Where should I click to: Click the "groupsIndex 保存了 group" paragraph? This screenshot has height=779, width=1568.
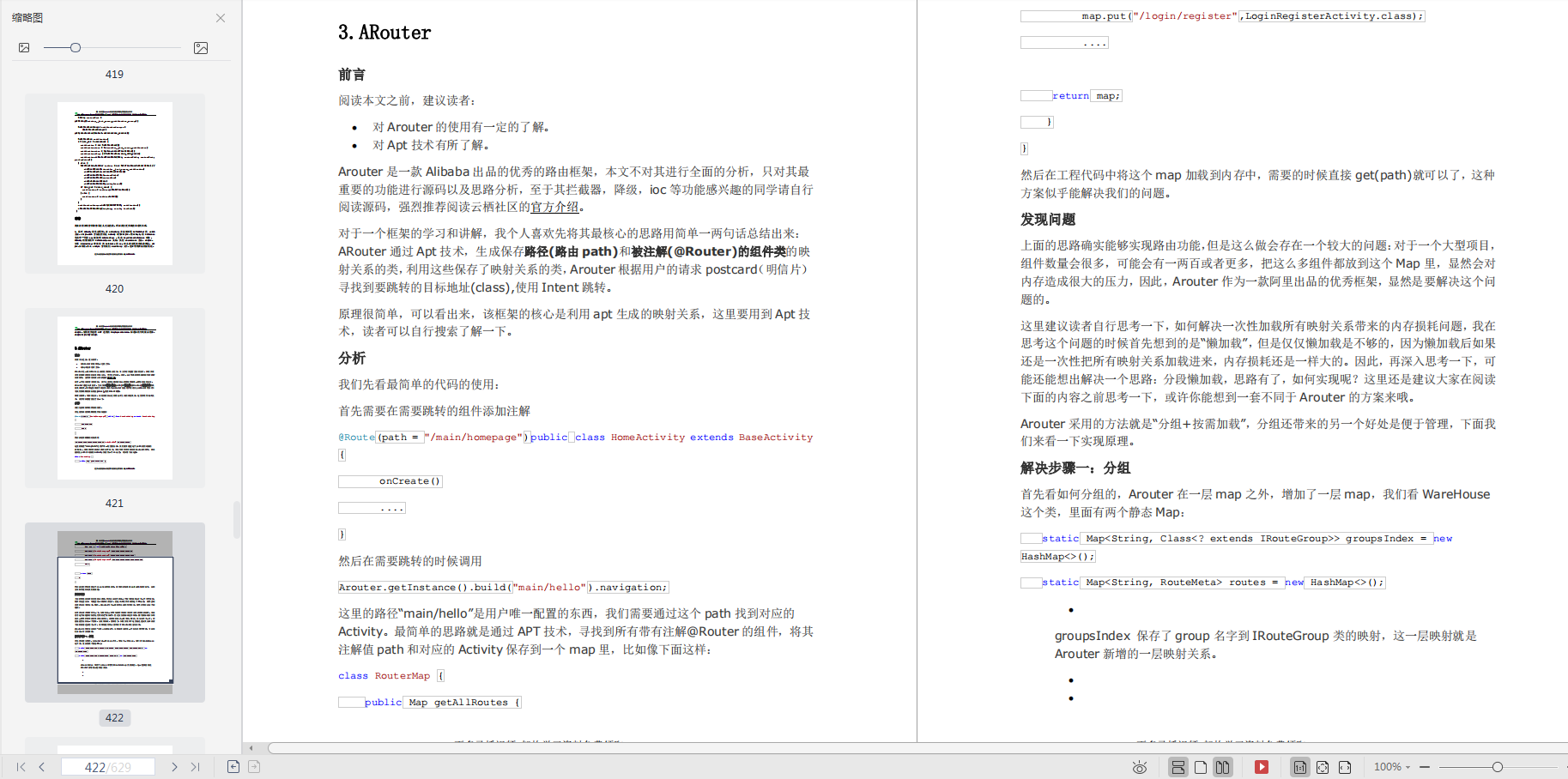[1266, 644]
